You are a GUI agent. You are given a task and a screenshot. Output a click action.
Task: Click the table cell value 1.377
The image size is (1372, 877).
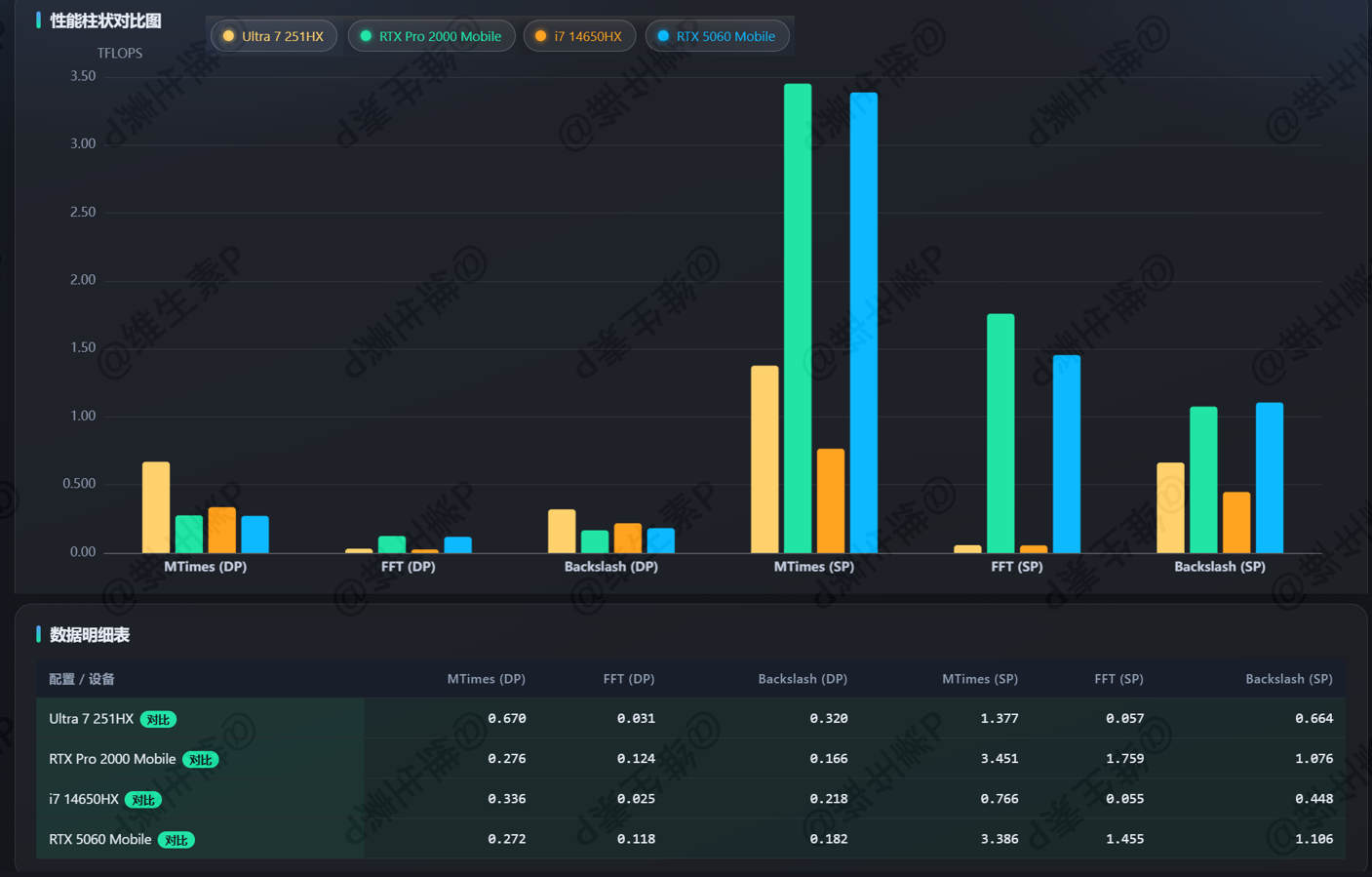(1000, 719)
